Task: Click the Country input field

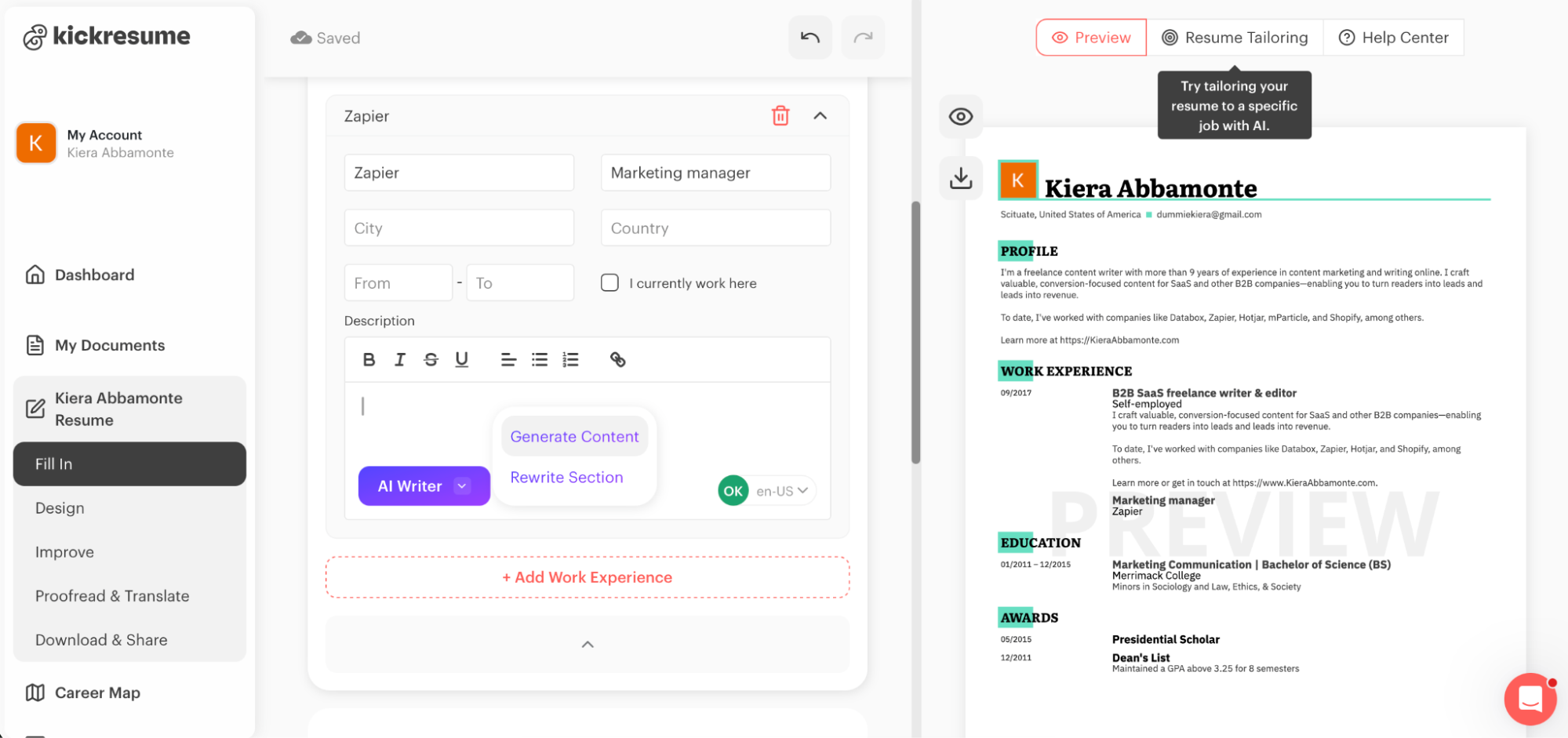Action: click(715, 227)
